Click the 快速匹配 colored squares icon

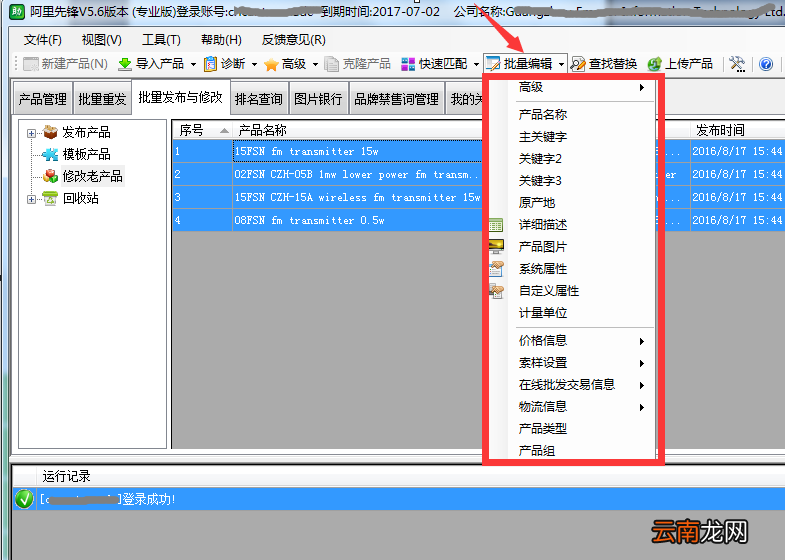pos(408,64)
